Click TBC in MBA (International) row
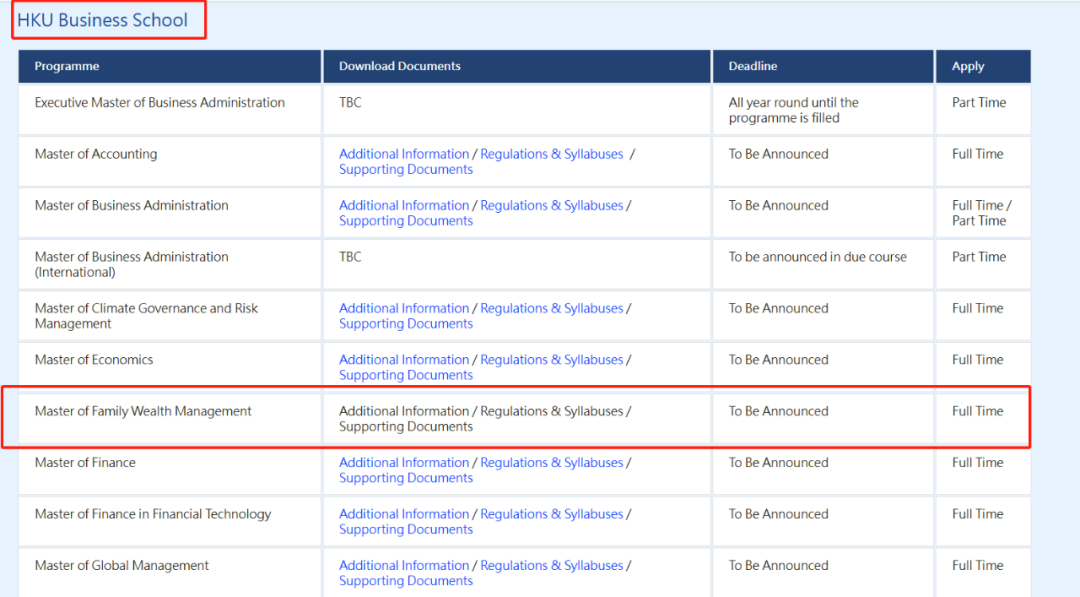 [350, 257]
